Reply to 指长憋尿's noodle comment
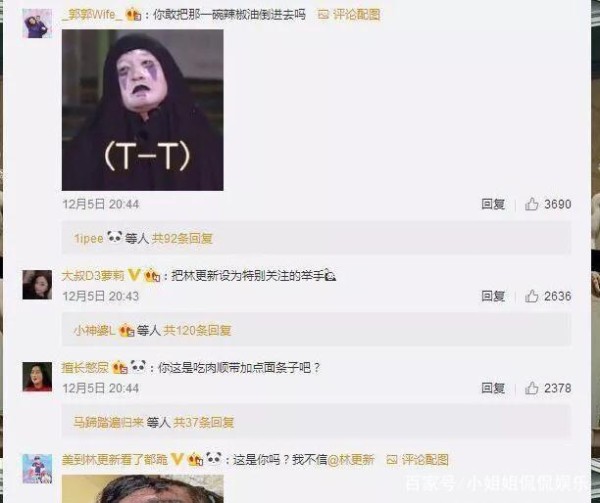600x503 pixels. click(x=493, y=388)
